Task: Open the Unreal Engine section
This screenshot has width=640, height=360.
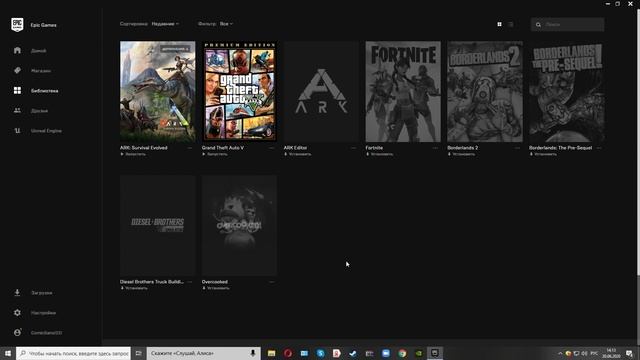Action: 38,131
